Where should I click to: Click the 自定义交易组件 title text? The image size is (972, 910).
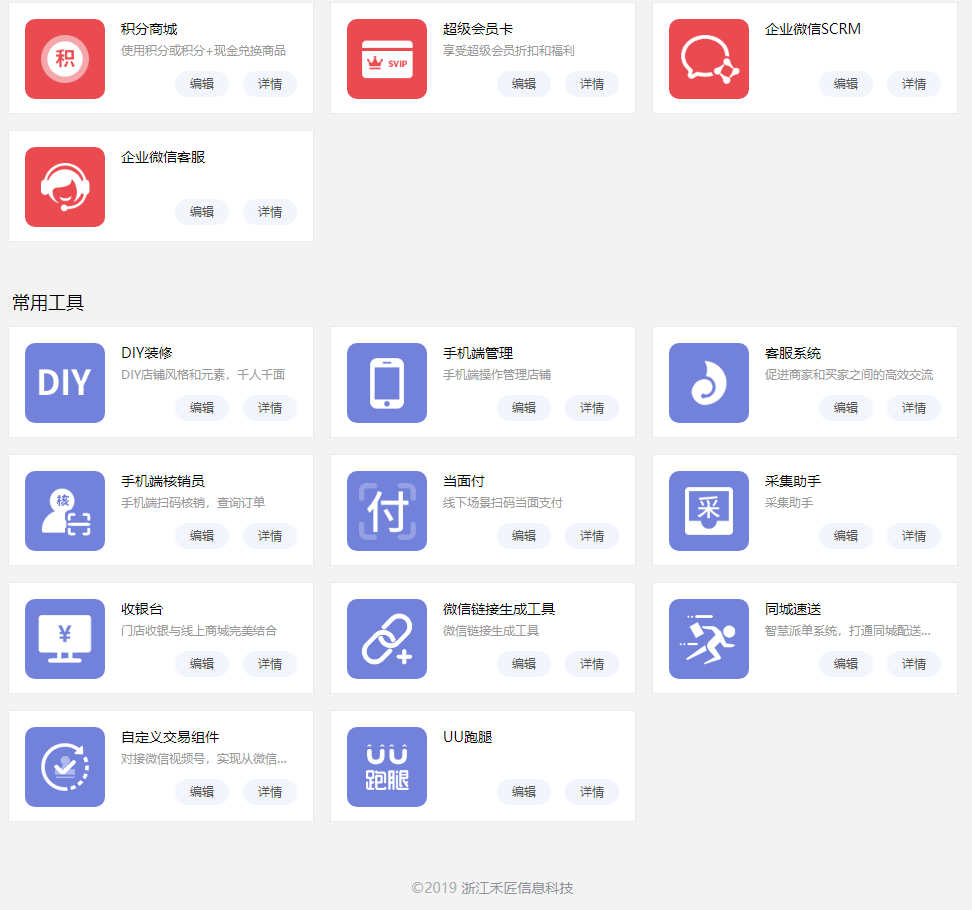point(170,737)
